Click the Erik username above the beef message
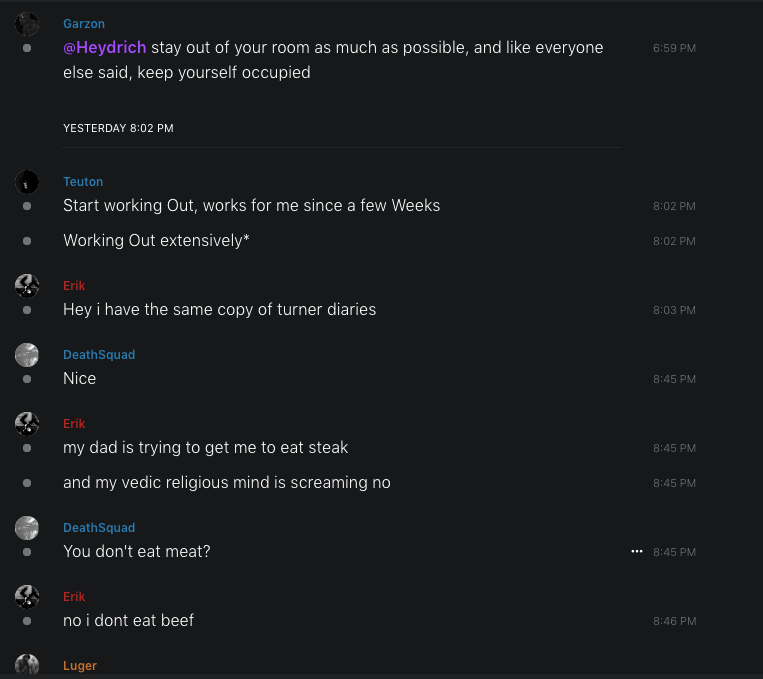 74,597
